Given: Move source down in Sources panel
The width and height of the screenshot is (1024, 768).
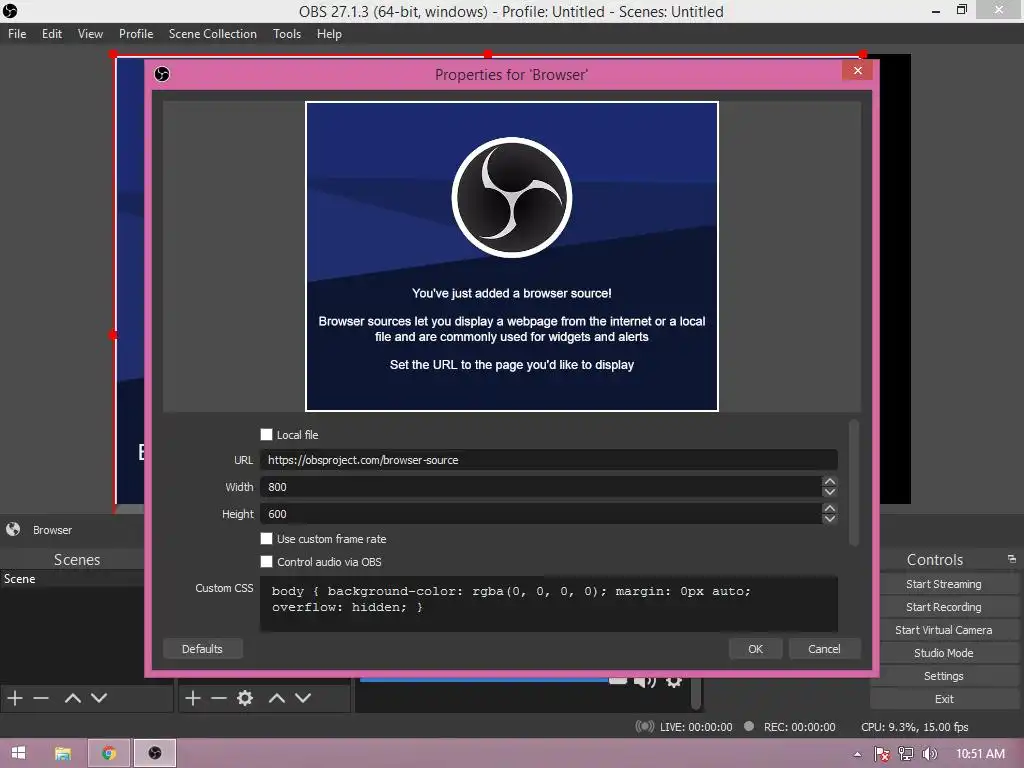Looking at the screenshot, I should [x=303, y=698].
